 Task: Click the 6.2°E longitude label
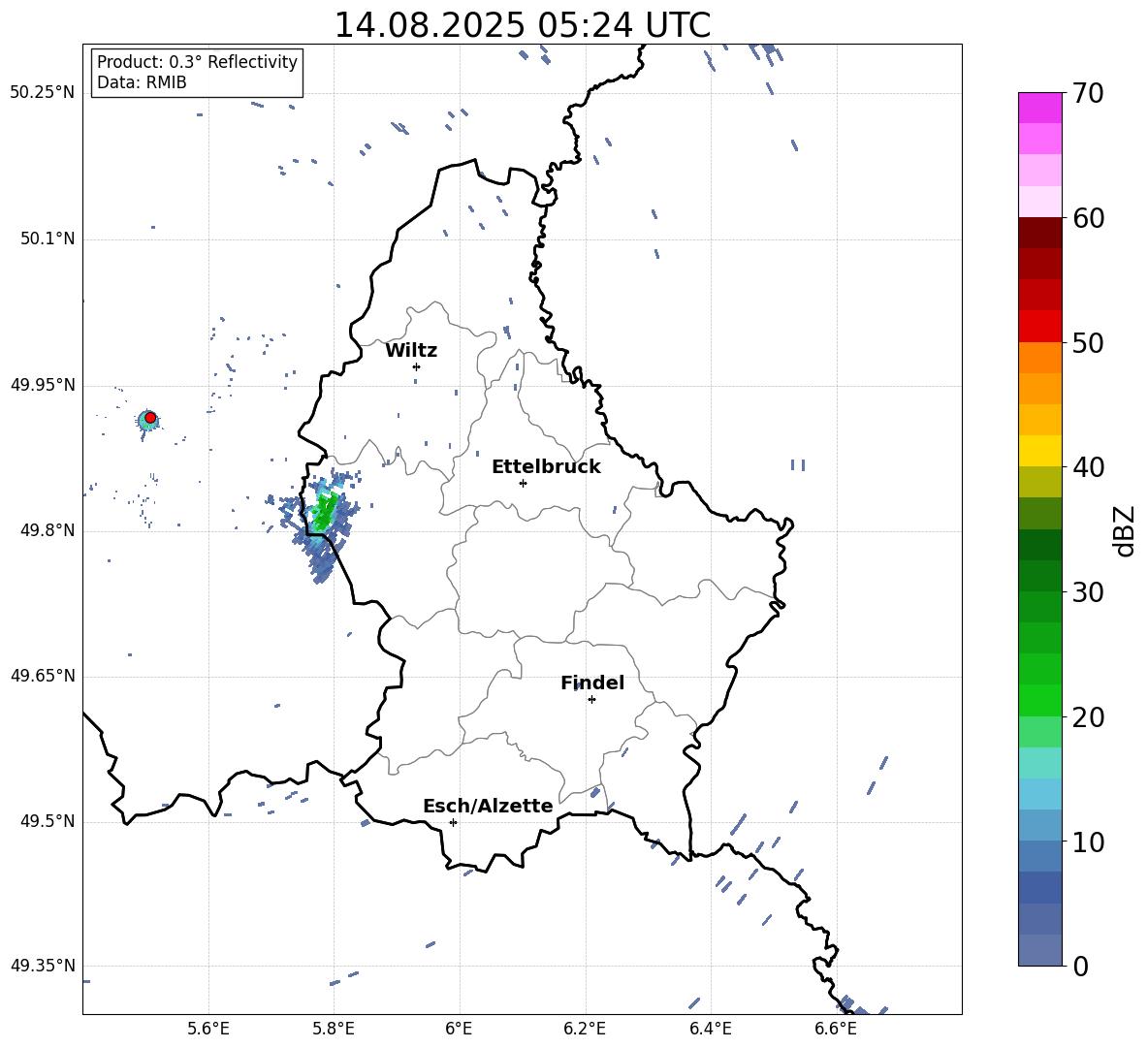pyautogui.click(x=585, y=1029)
